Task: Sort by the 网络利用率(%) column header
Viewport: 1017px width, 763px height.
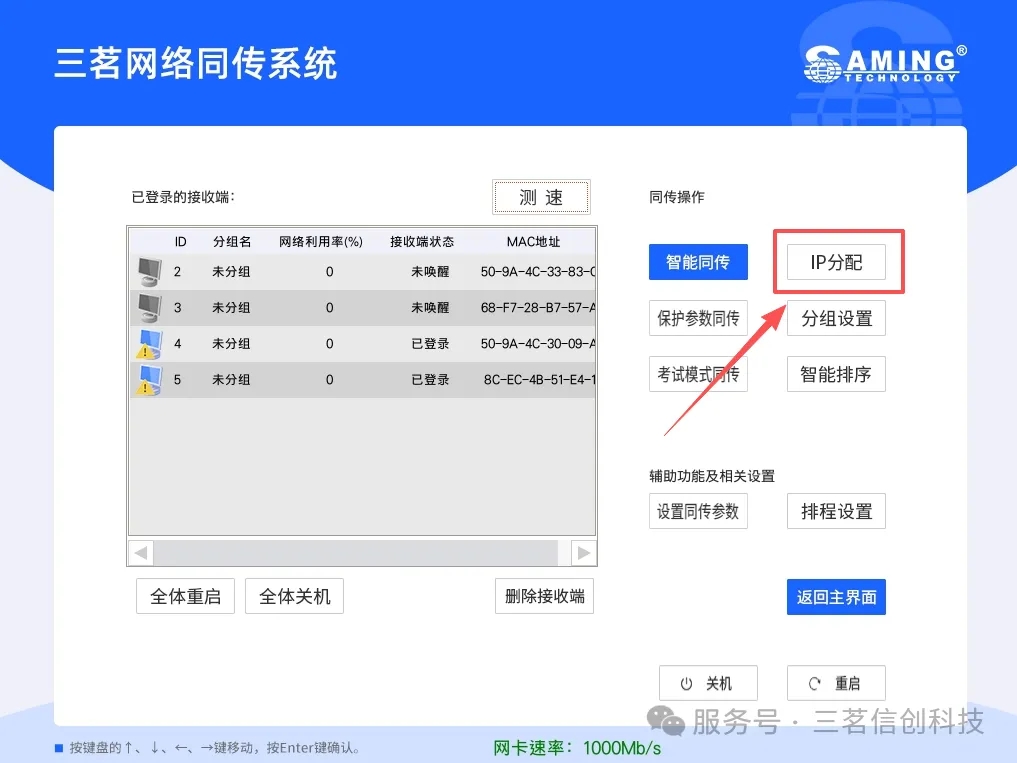Action: point(320,242)
